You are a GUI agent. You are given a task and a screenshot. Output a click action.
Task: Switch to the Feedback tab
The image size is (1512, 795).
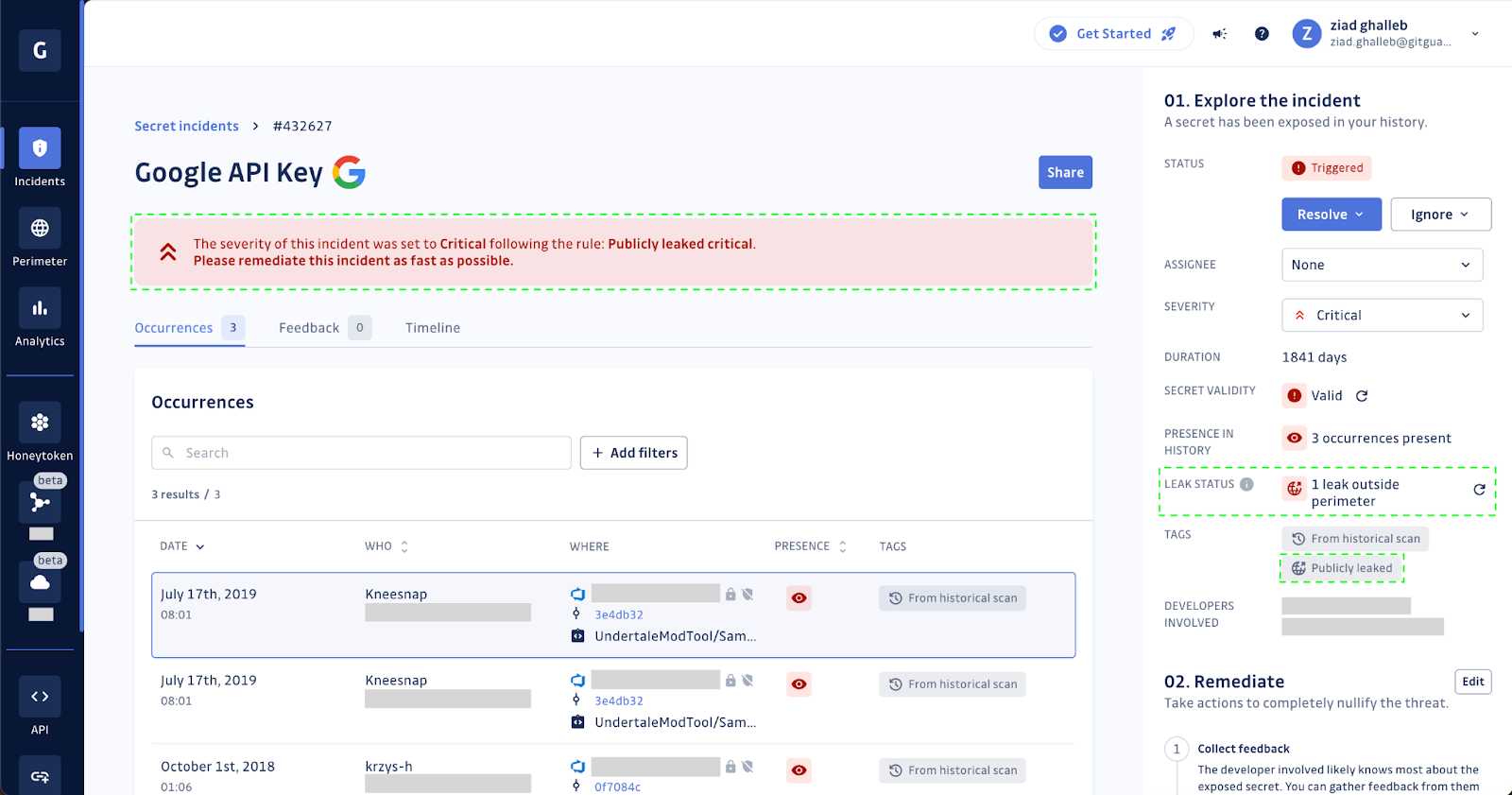[x=324, y=328]
